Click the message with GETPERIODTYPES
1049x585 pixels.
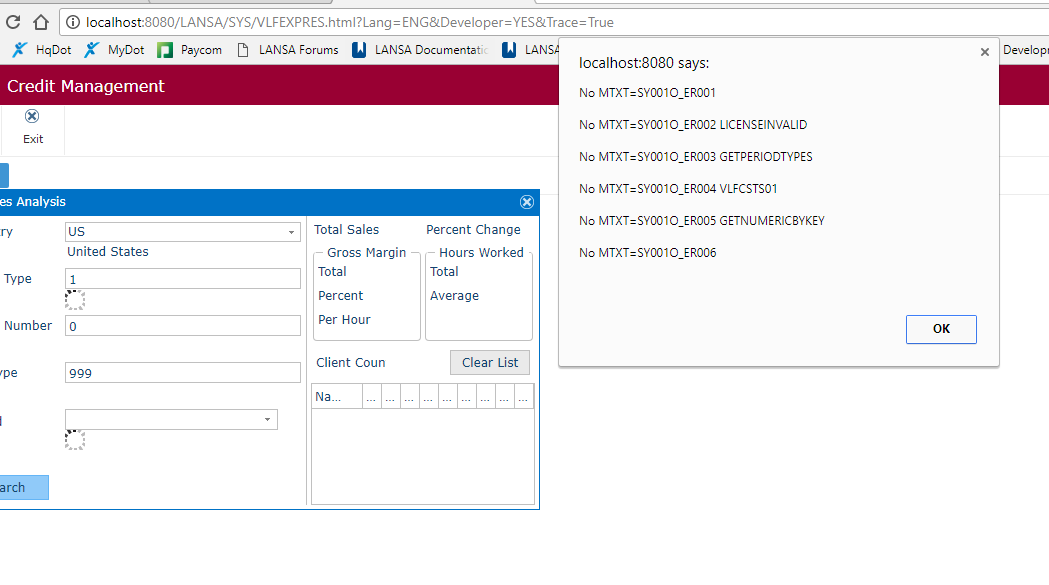tap(696, 157)
